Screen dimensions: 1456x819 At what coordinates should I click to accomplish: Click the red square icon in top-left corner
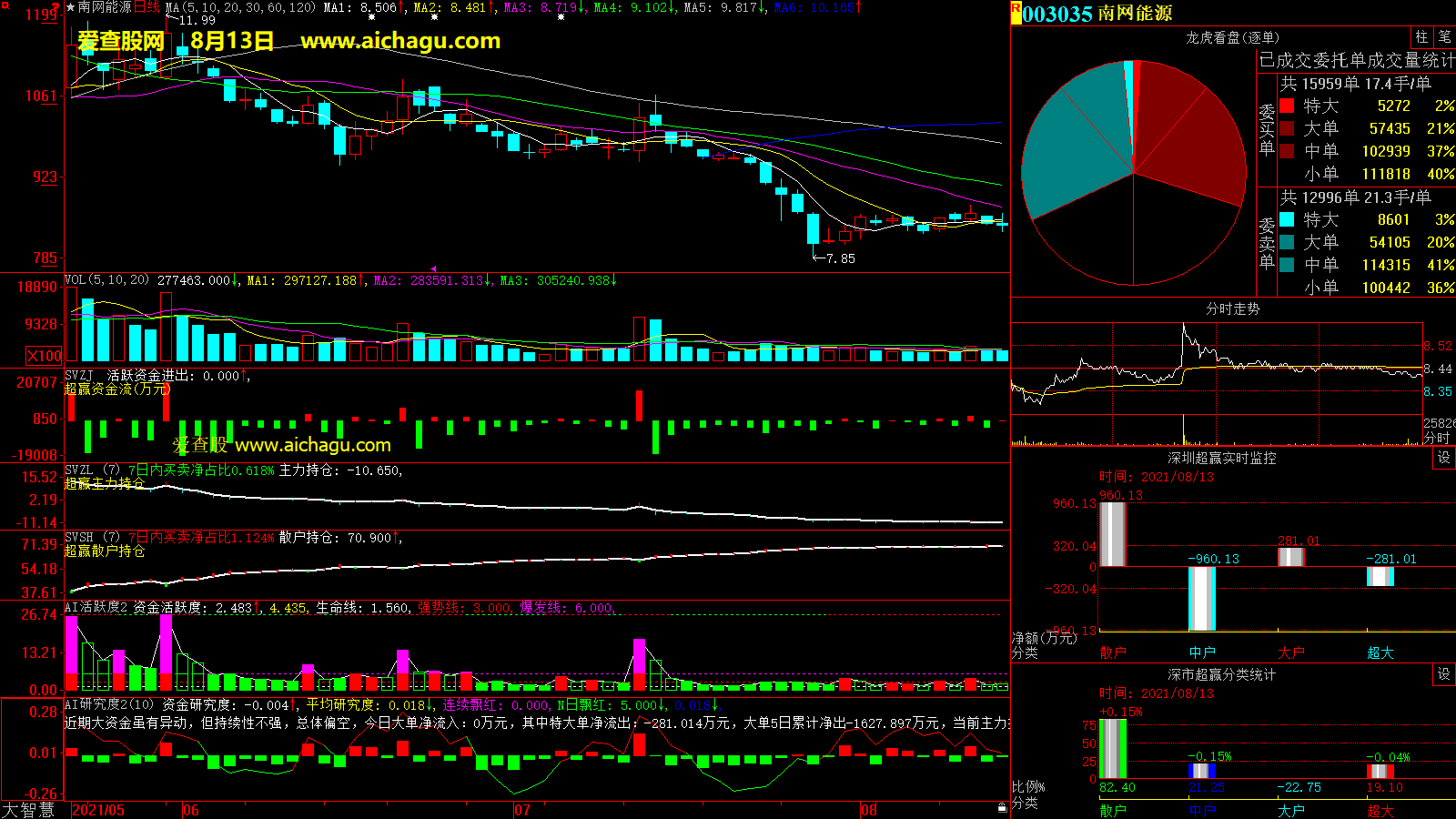[5, 6]
